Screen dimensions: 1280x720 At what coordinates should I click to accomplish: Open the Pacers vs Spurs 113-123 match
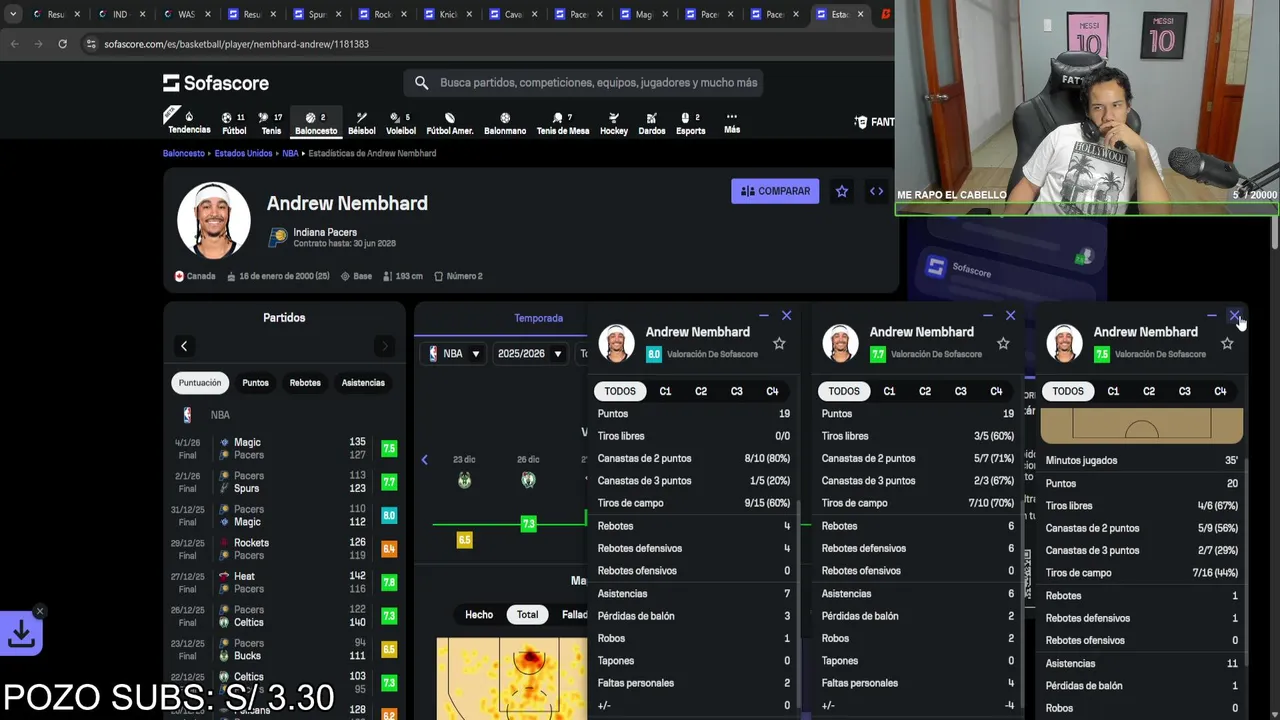285,482
